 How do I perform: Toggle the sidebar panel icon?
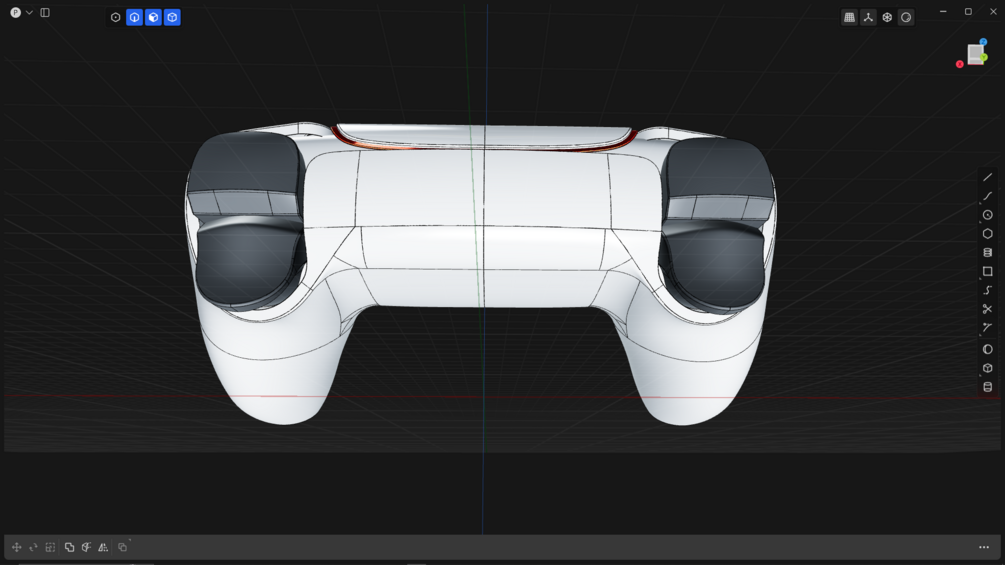pos(45,12)
